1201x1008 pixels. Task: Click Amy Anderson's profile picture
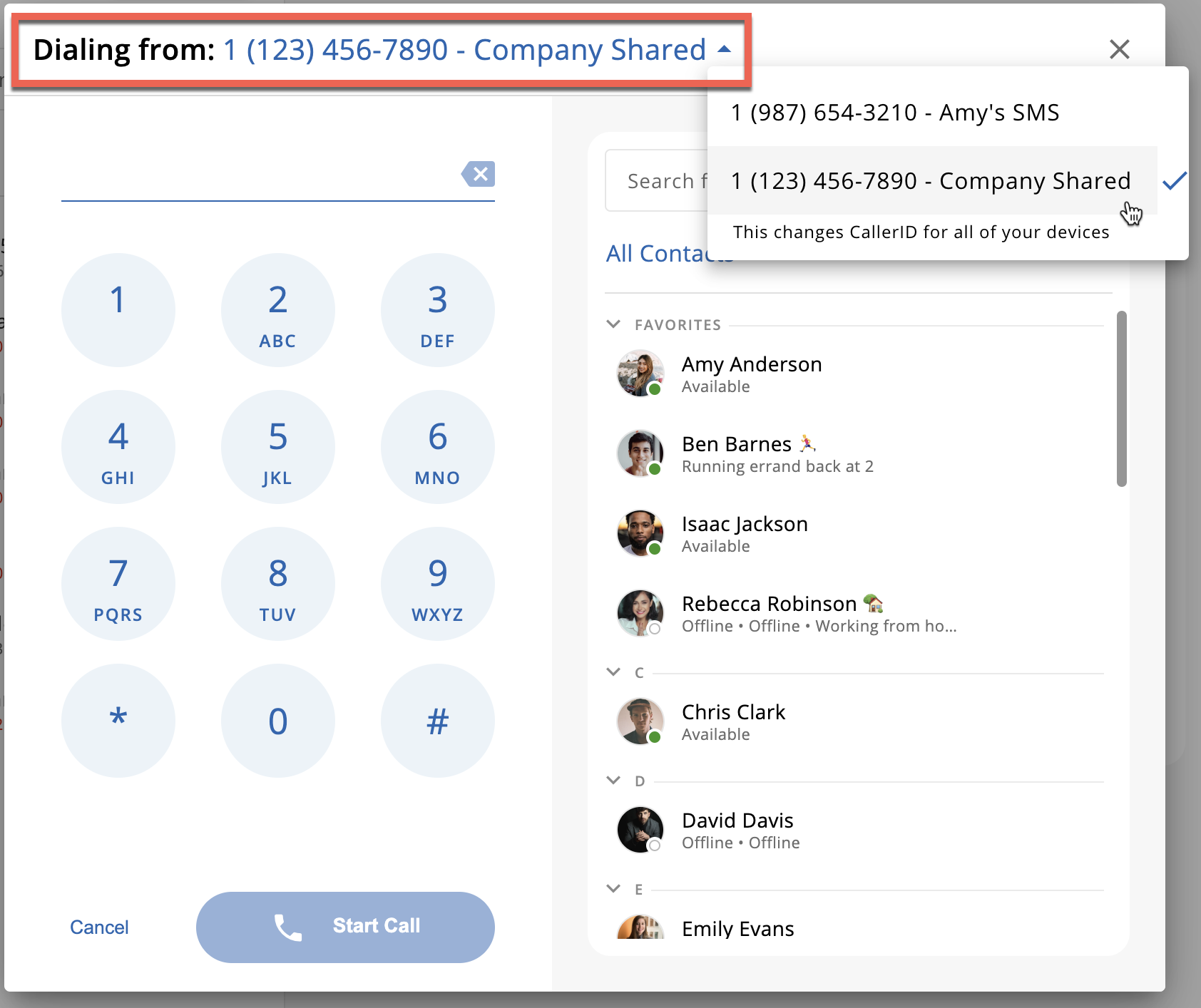pyautogui.click(x=640, y=373)
